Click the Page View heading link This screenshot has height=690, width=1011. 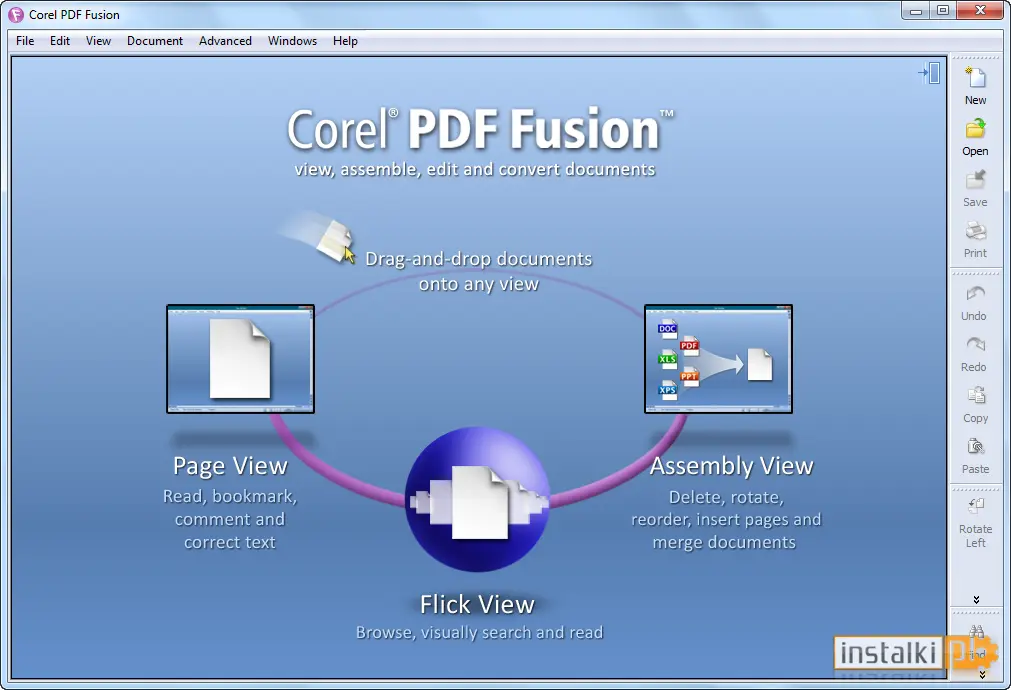point(230,466)
